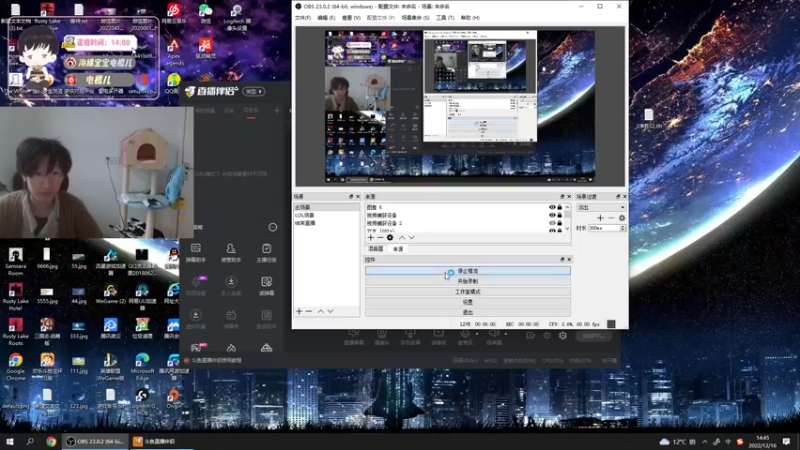
Task: Open 文件(F) menu in OBS
Action: tap(303, 18)
